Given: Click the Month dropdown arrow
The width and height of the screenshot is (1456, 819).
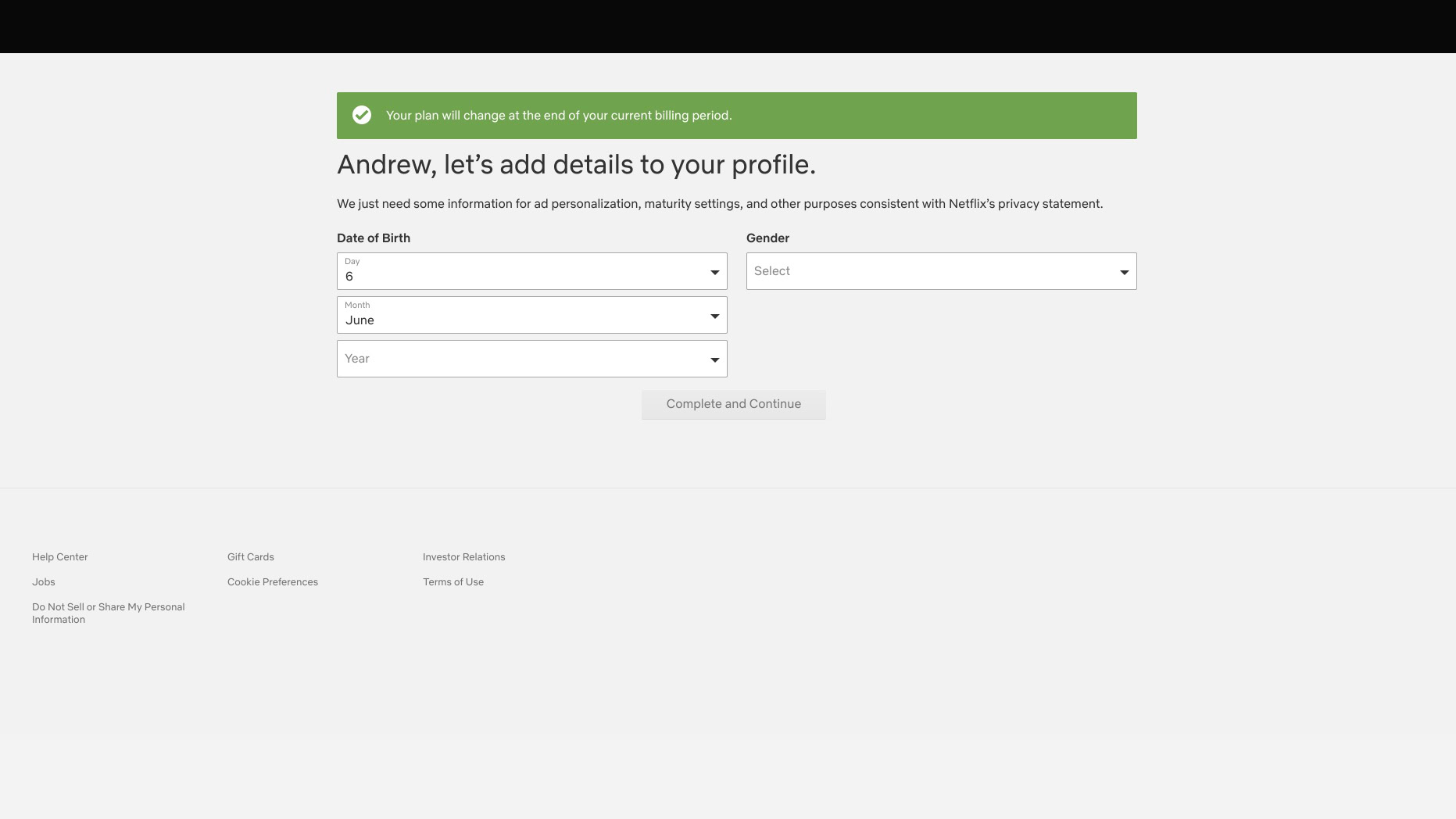Looking at the screenshot, I should tap(714, 317).
